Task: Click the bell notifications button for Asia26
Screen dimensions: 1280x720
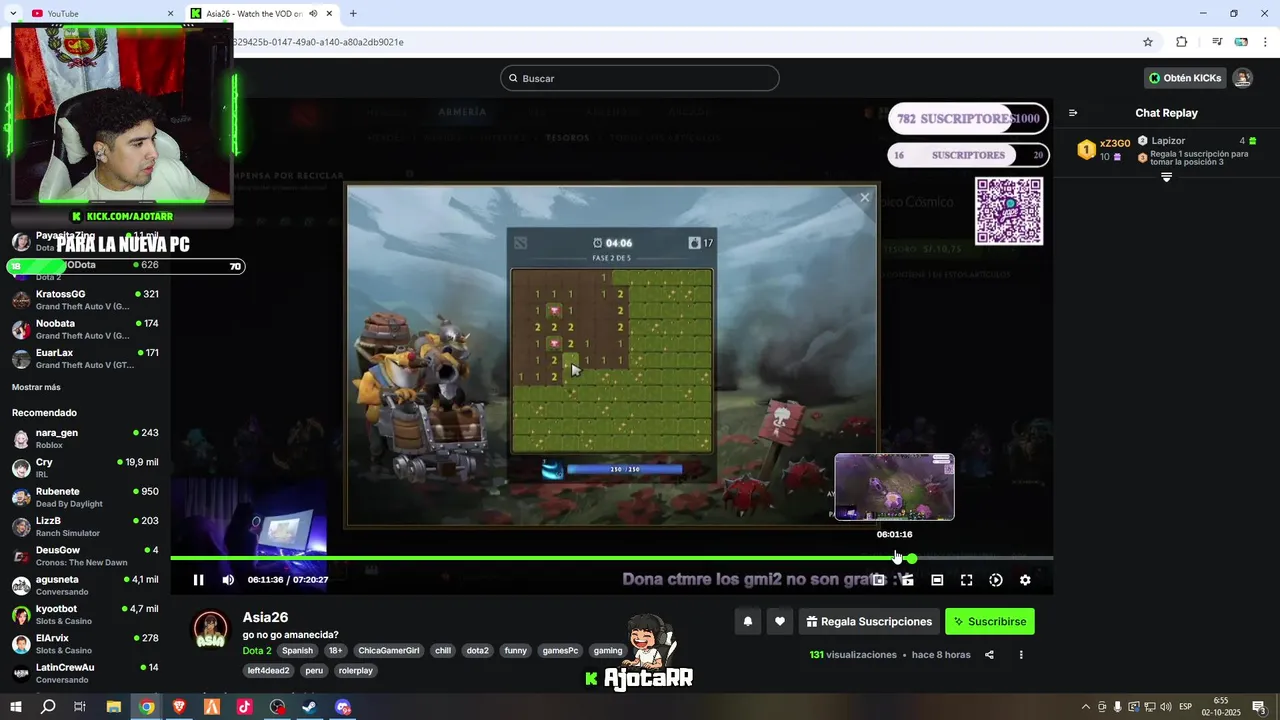Action: point(747,621)
